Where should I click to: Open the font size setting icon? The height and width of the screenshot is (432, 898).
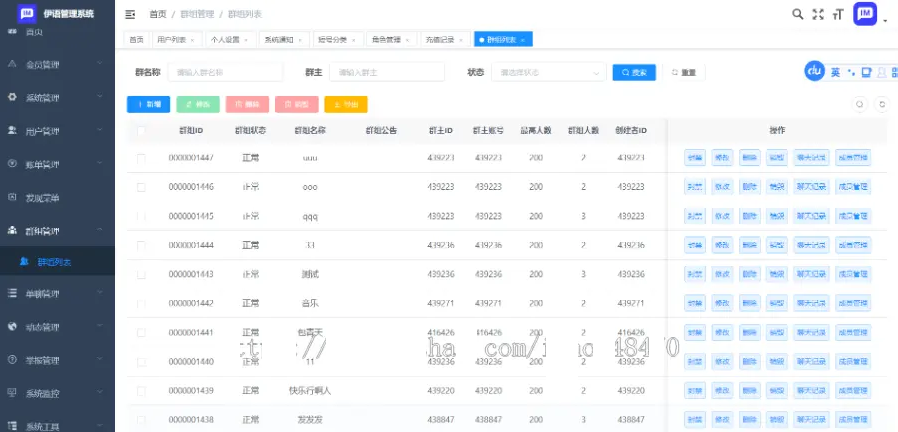[x=838, y=14]
